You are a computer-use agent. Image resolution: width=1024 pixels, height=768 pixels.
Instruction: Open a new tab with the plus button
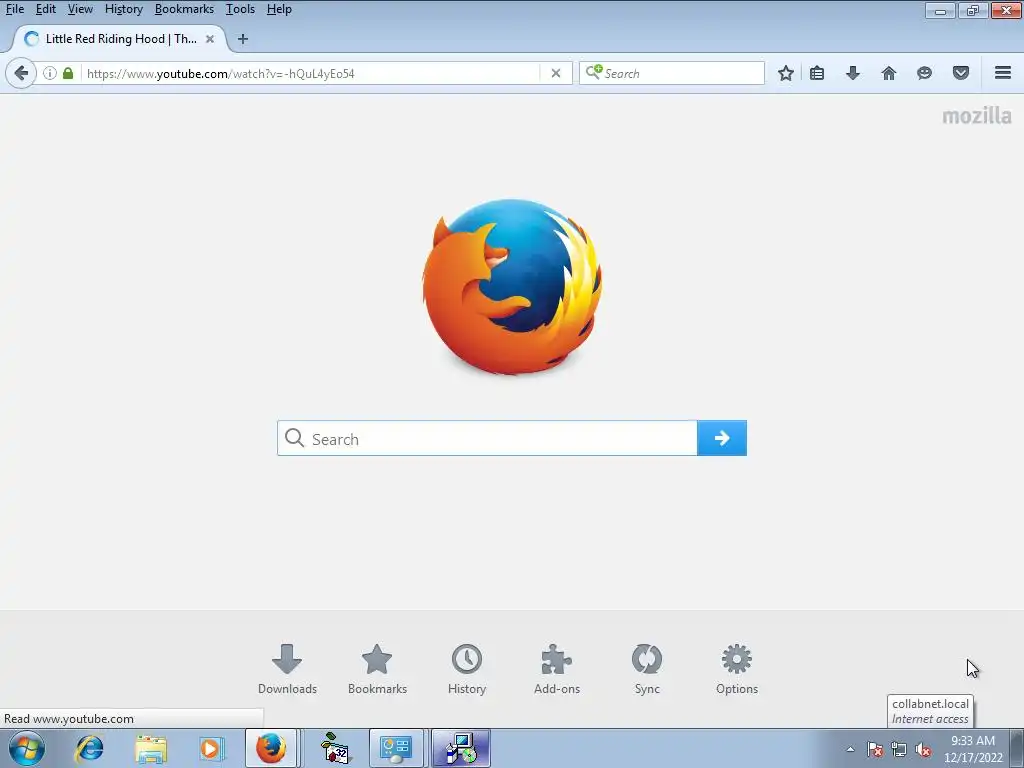tap(242, 39)
